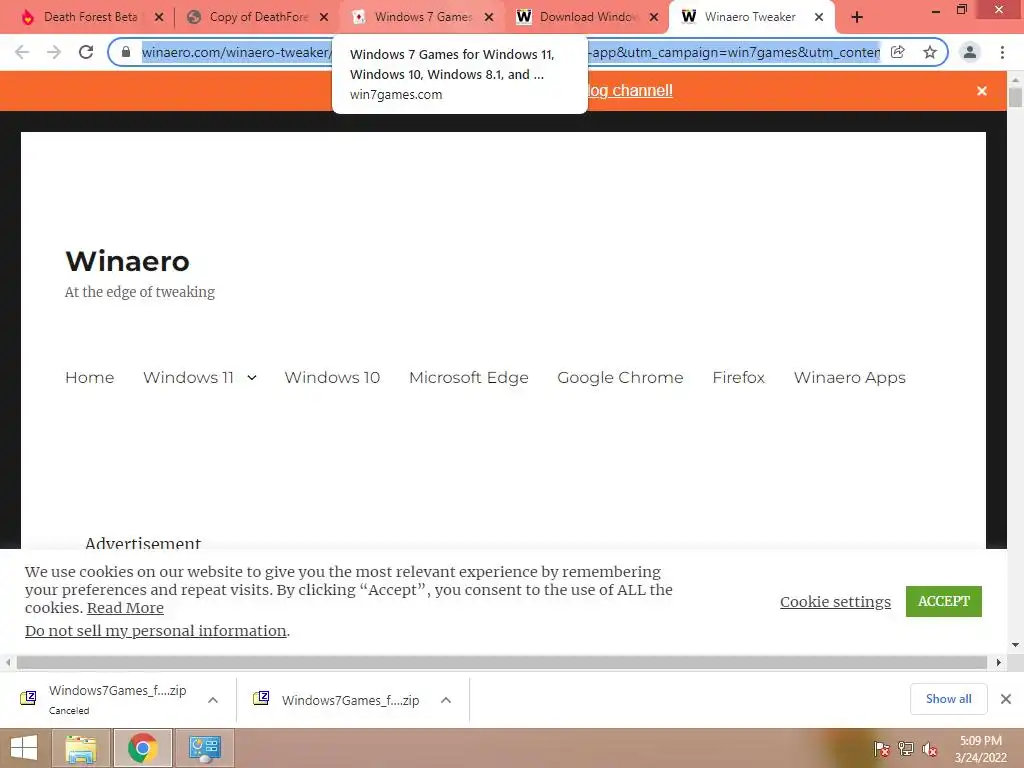Go back using the browser back arrow

(x=22, y=52)
